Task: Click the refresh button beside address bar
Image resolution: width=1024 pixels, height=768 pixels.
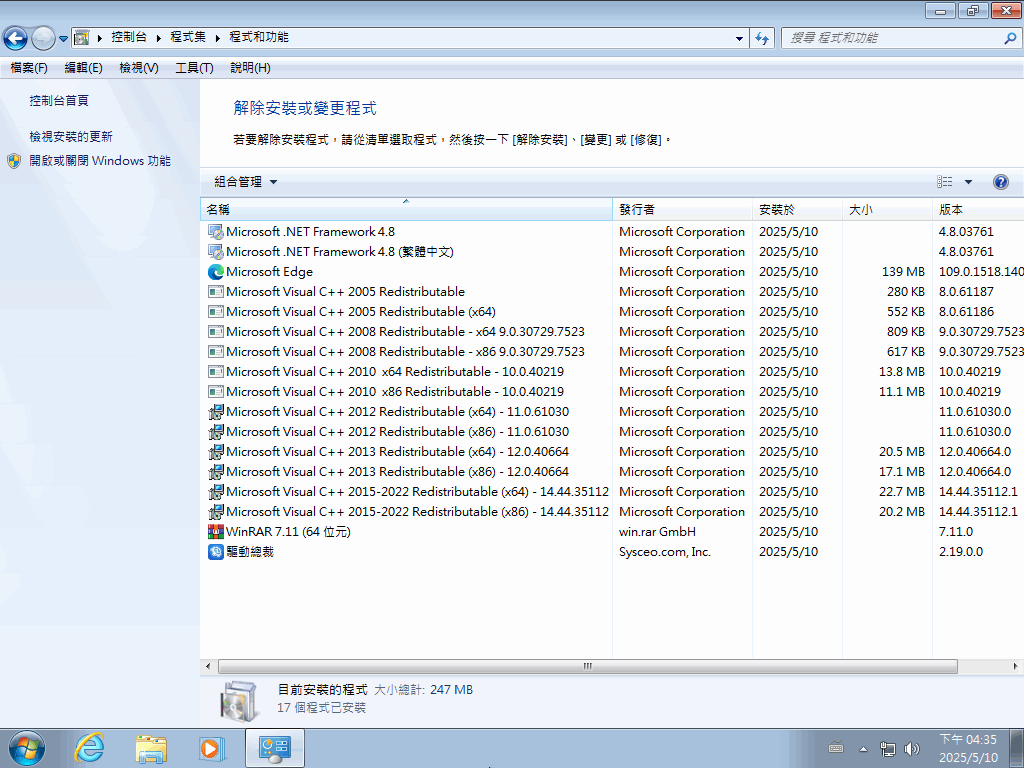Action: [761, 38]
